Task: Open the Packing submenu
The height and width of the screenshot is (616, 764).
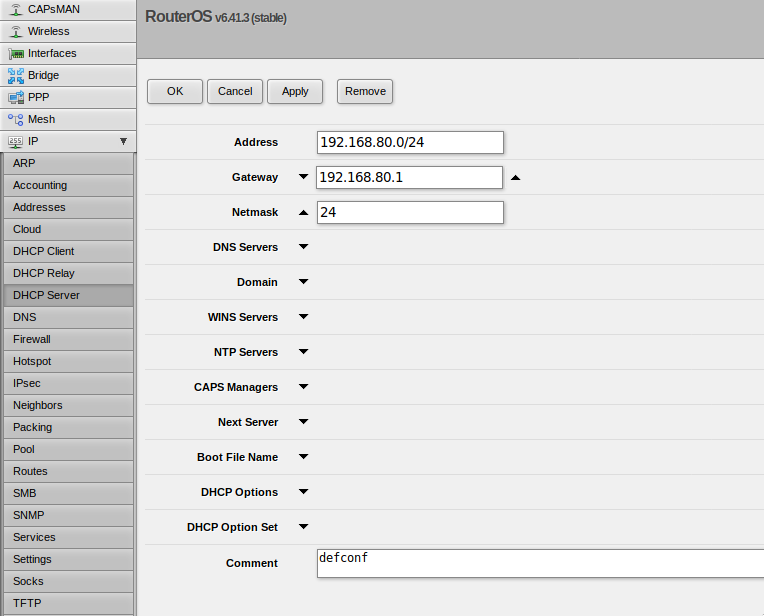Action: [68, 427]
